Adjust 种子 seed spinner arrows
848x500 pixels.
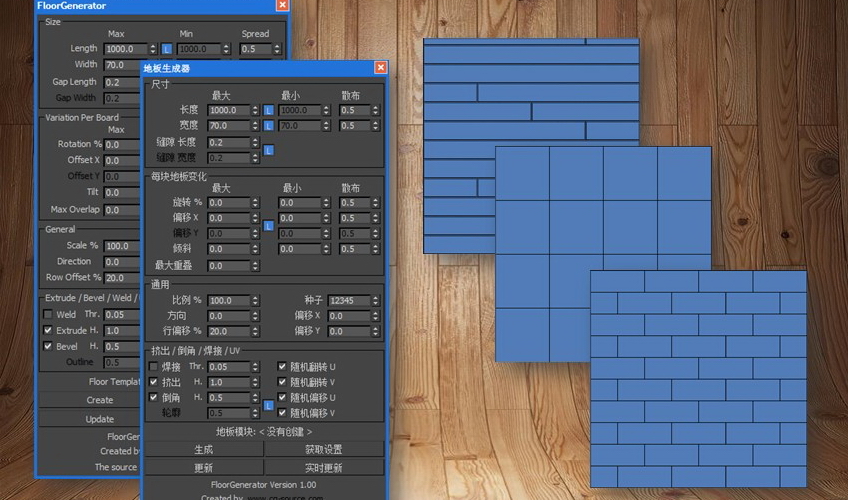[376, 301]
